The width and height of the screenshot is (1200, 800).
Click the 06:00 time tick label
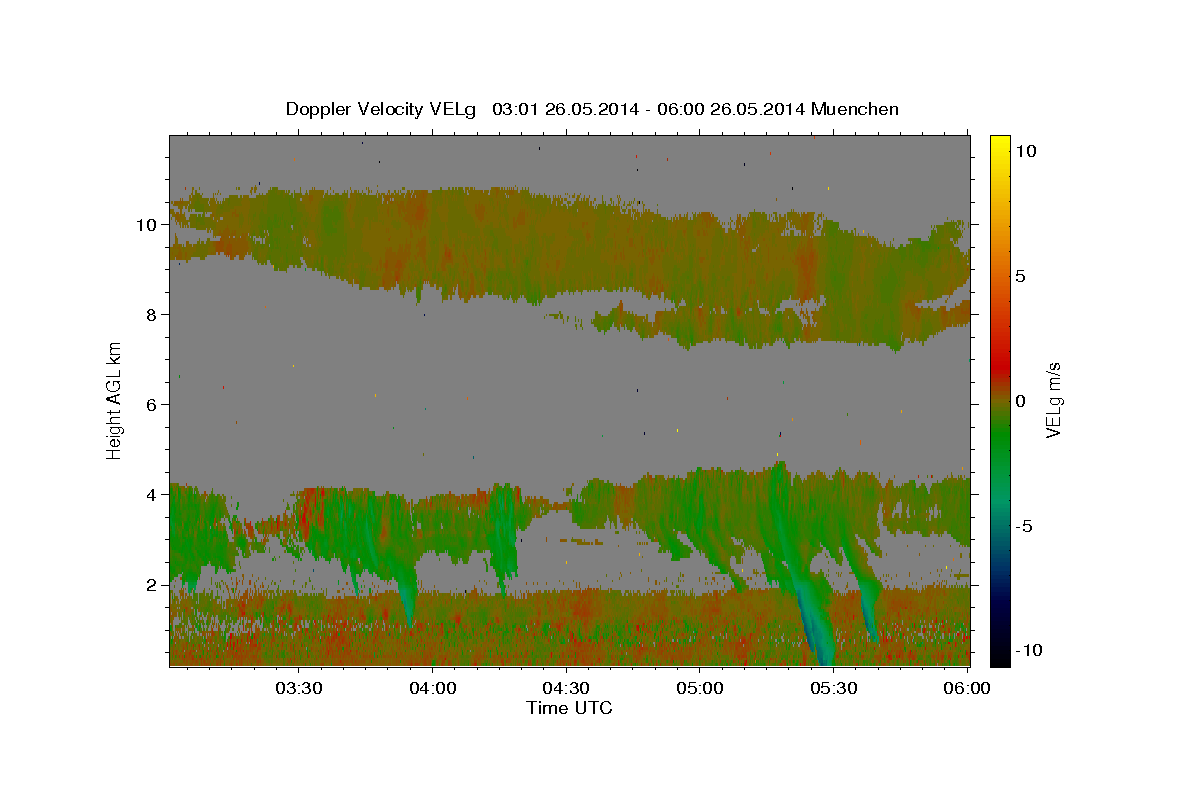click(x=967, y=688)
